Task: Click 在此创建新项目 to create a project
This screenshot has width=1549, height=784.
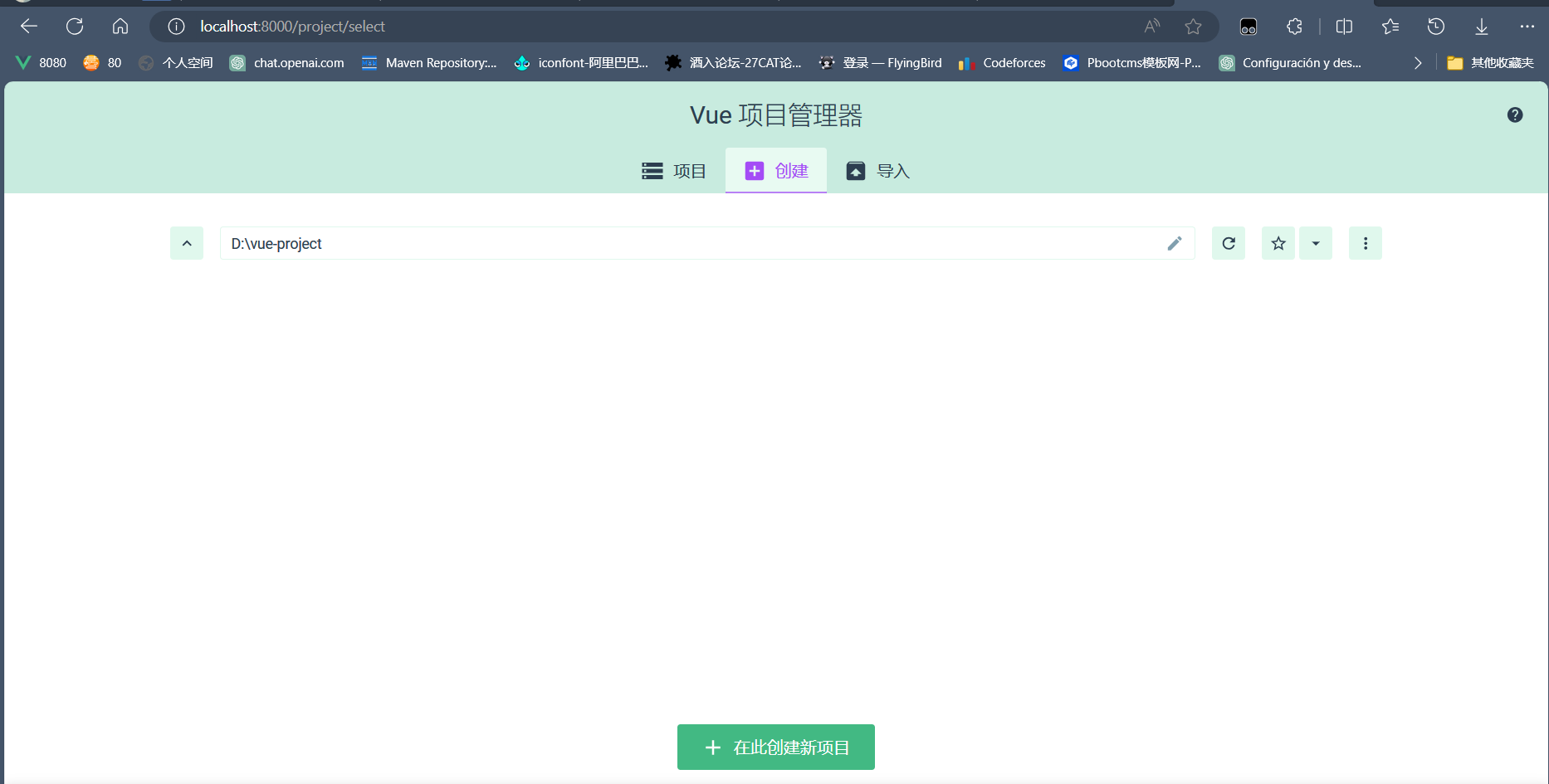Action: pyautogui.click(x=775, y=747)
